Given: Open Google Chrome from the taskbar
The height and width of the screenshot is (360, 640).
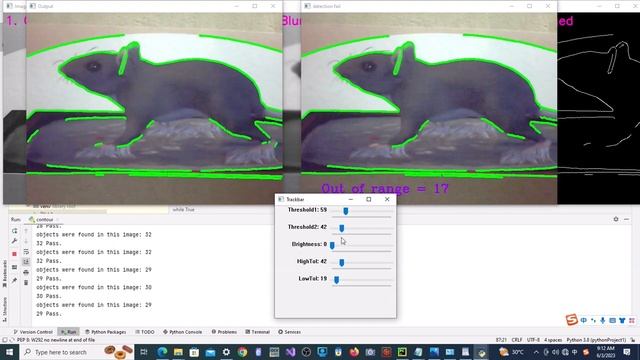Looking at the screenshot, I should (x=242, y=352).
